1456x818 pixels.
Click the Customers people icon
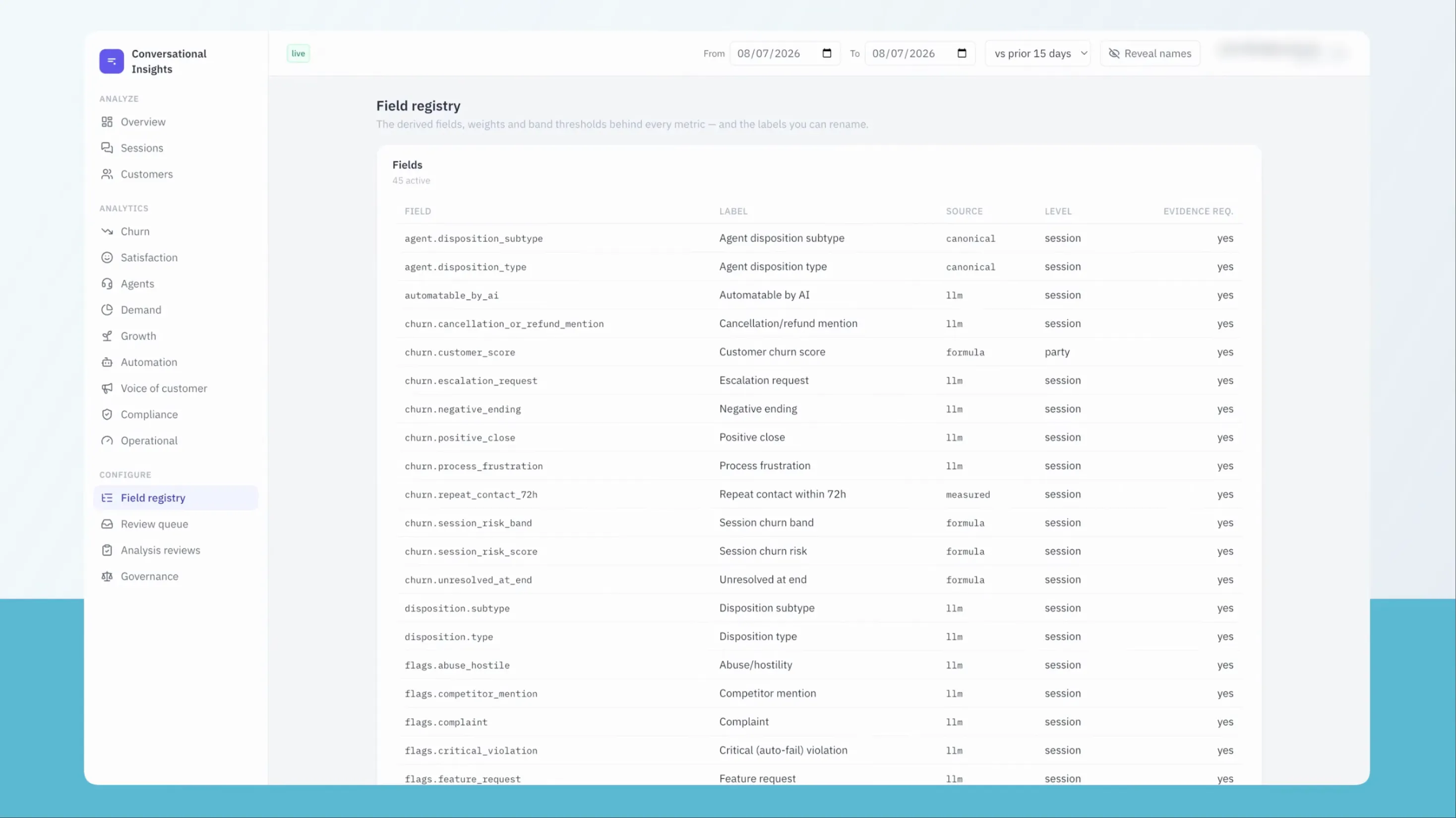coord(107,174)
